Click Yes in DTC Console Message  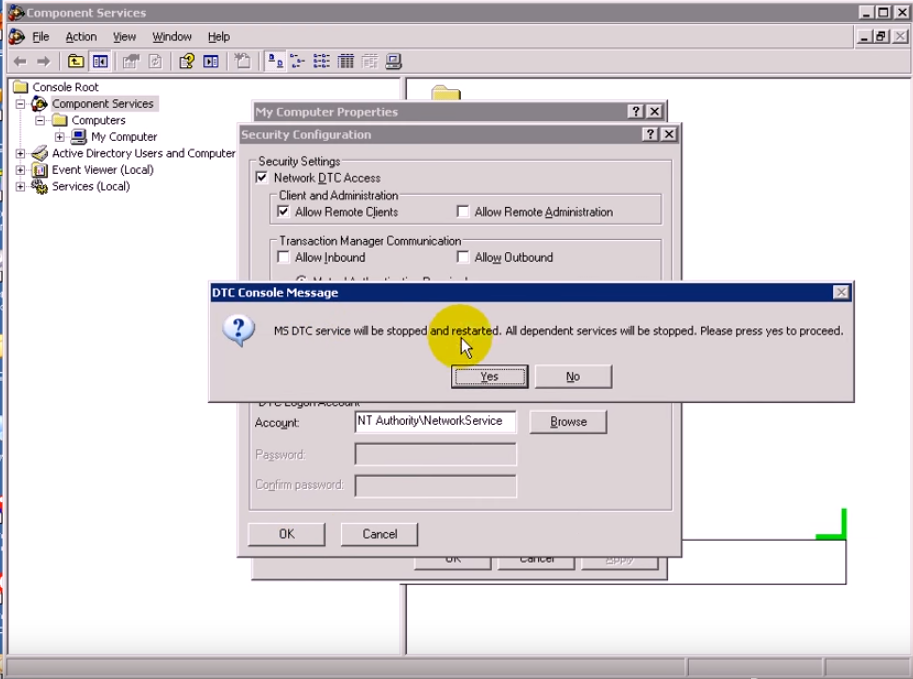490,377
